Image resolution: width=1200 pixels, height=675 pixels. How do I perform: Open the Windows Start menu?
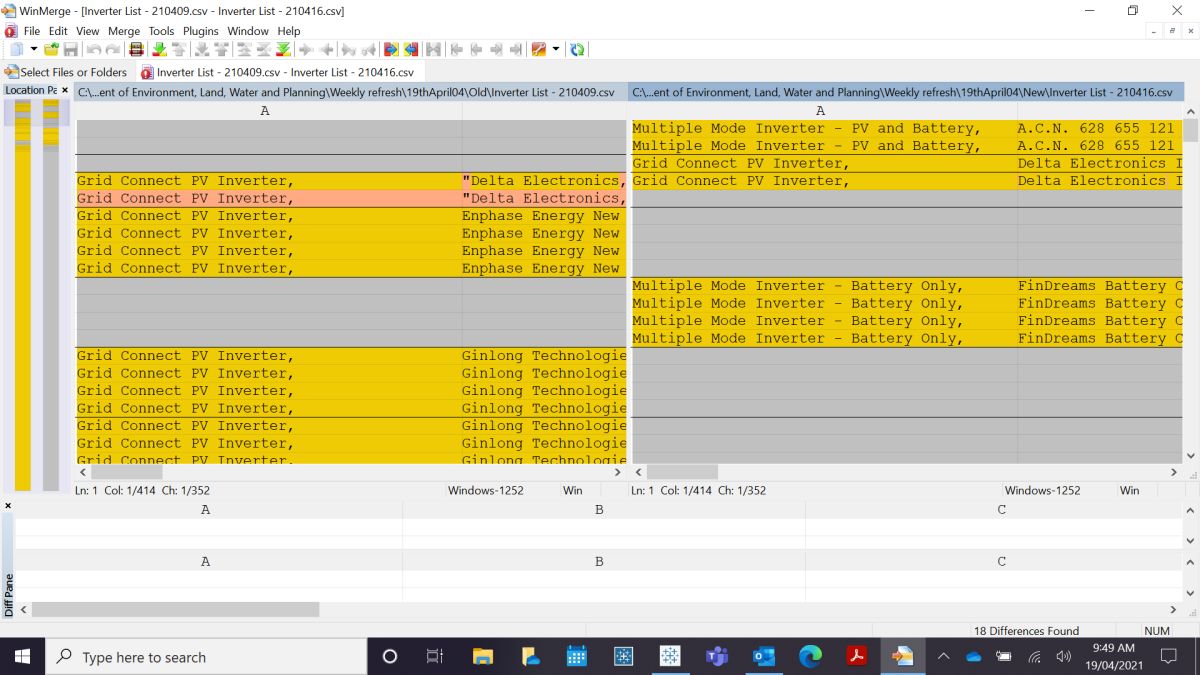tap(22, 656)
